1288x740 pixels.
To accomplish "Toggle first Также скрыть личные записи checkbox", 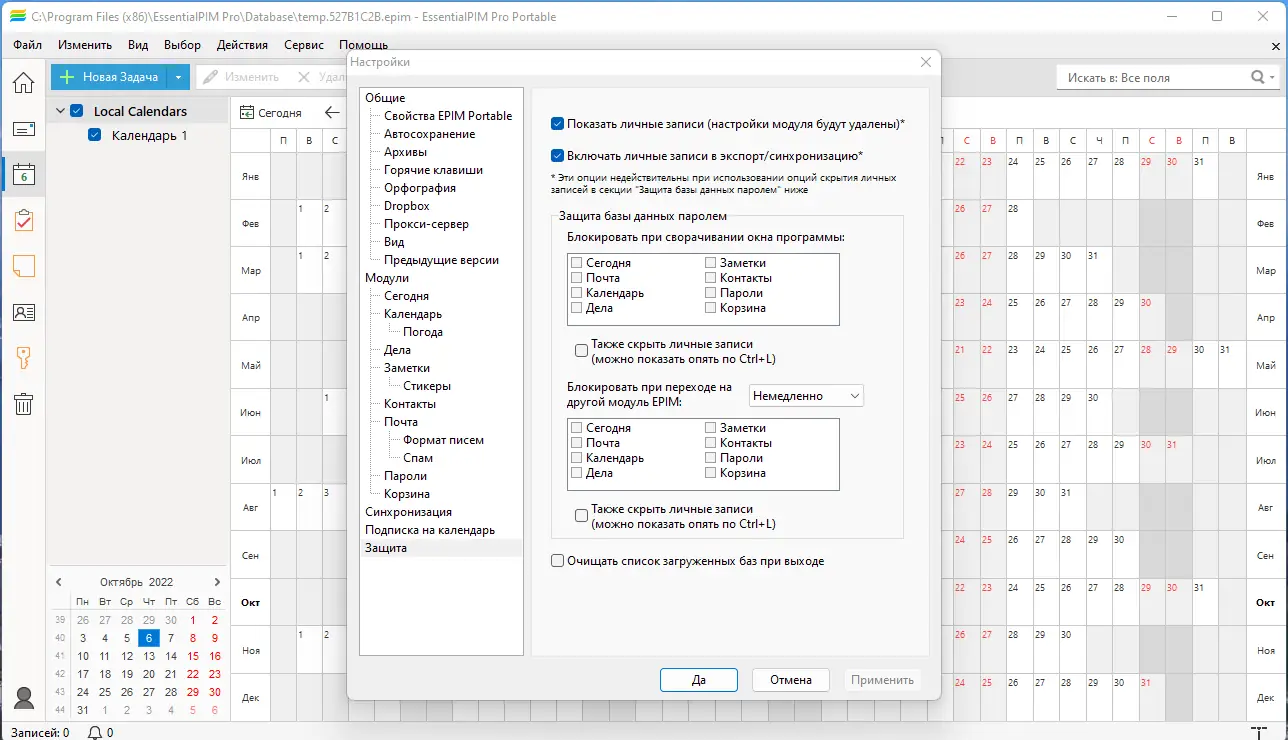I will pos(581,351).
